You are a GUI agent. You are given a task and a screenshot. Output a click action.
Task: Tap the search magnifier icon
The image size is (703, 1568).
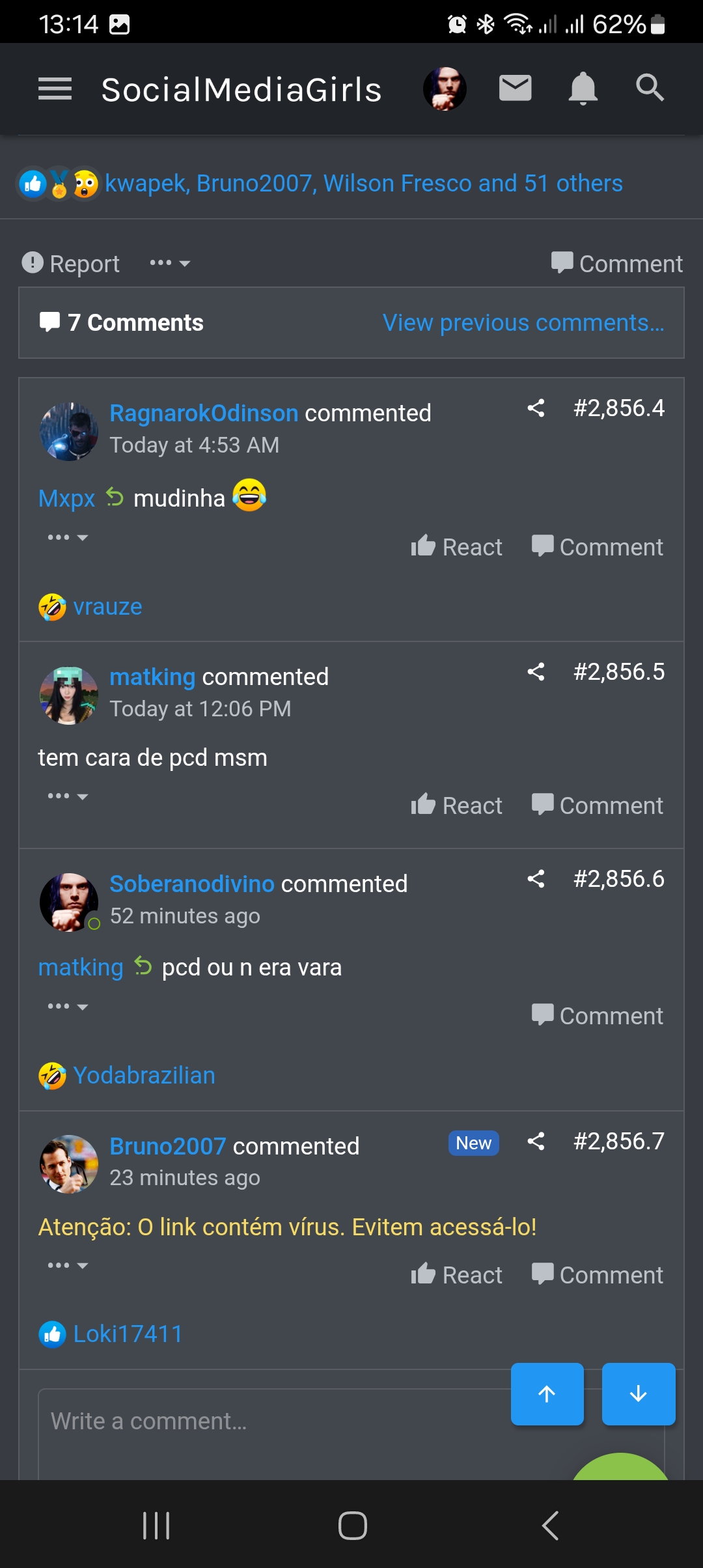point(650,87)
